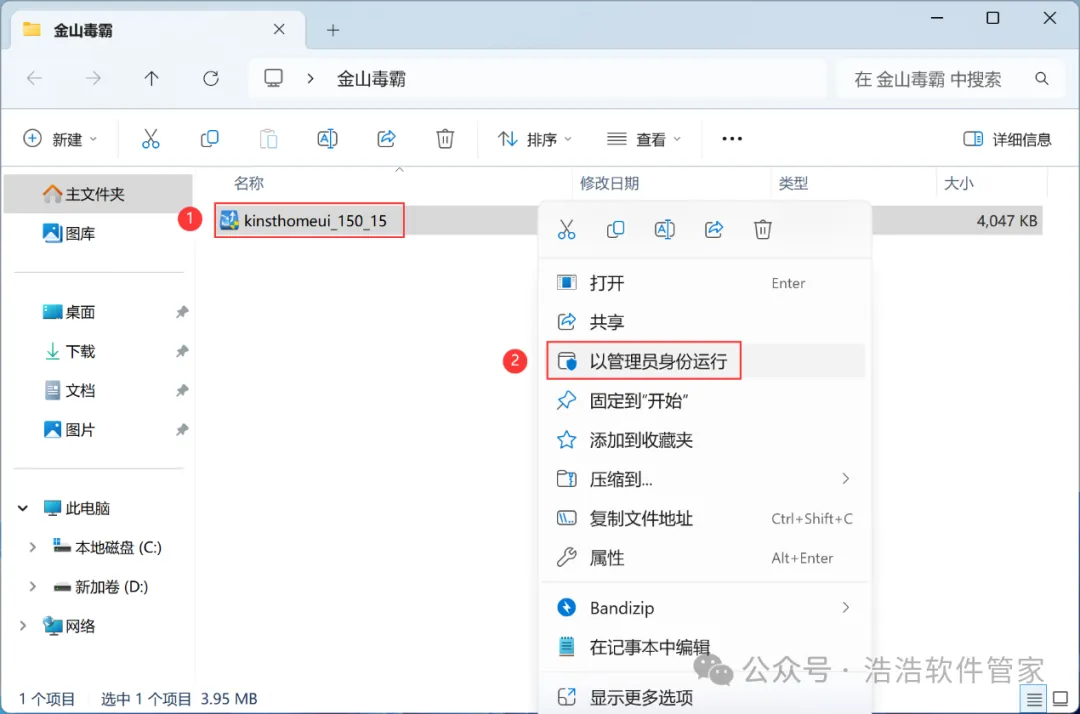Screen dimensions: 1080x714
Task: Click the Rename icon in the context menu
Action: [665, 229]
